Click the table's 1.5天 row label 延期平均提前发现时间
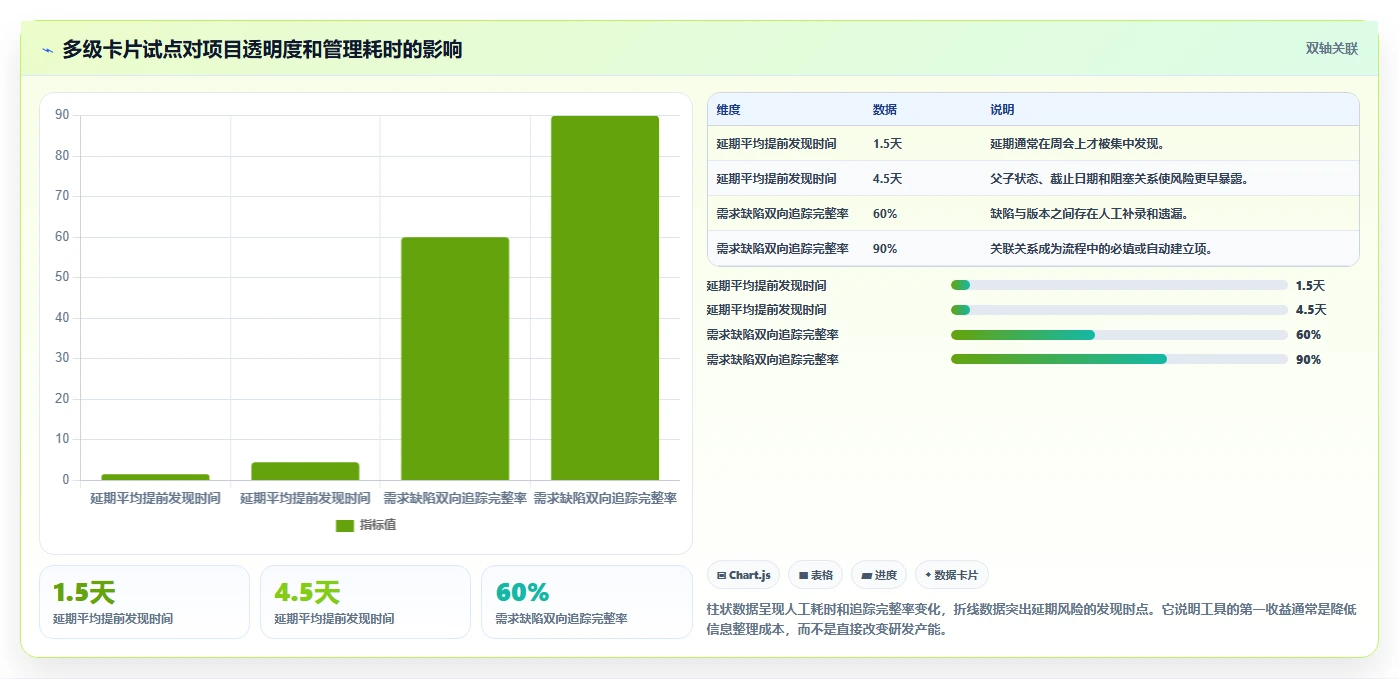This screenshot has height=679, width=1399. pos(776,144)
